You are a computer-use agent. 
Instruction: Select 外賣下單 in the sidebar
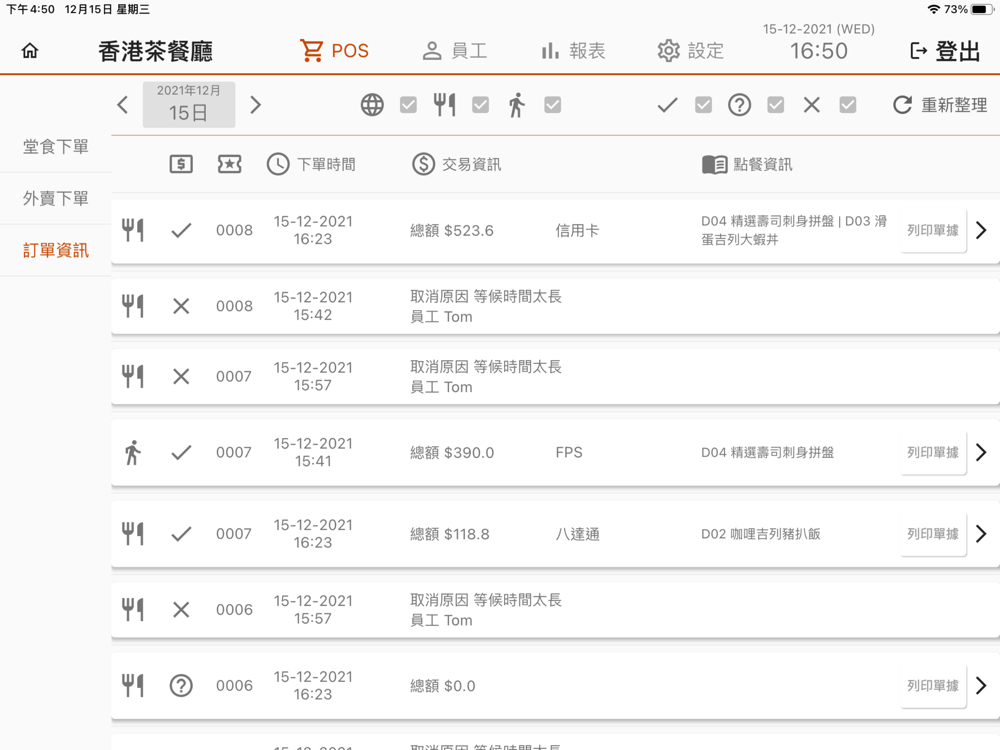pos(55,198)
